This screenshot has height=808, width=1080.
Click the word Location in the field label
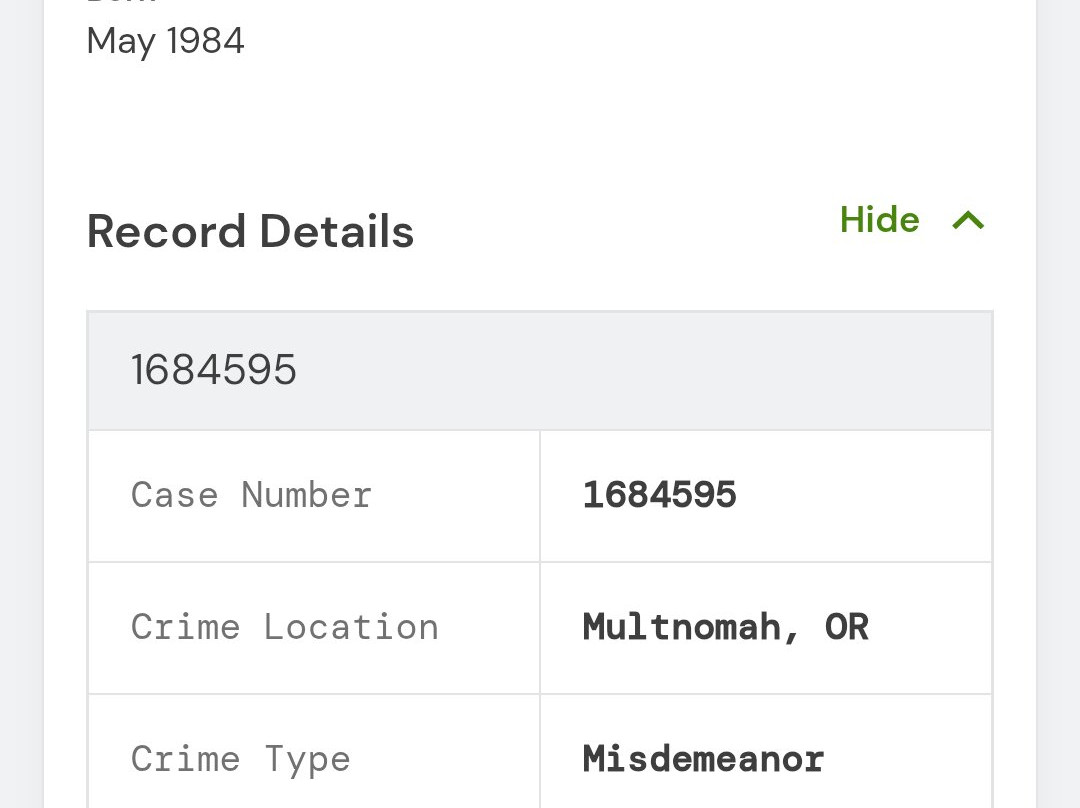click(x=351, y=627)
